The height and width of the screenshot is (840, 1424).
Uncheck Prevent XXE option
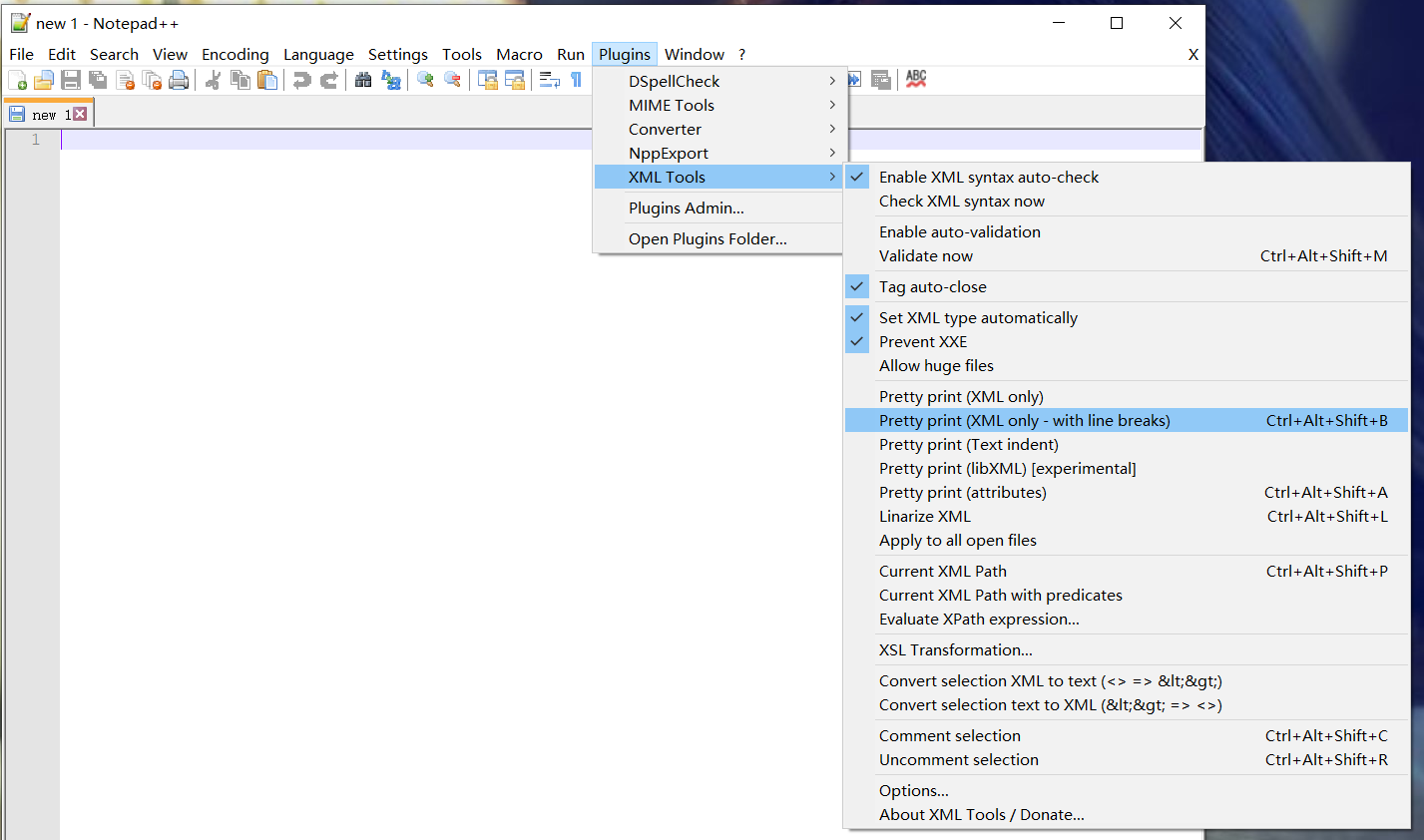point(922,341)
